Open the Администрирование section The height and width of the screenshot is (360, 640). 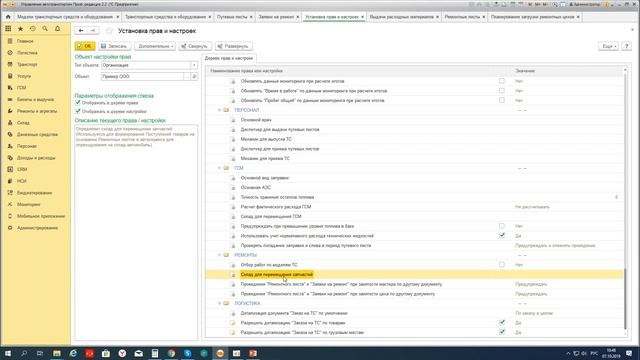coord(37,228)
